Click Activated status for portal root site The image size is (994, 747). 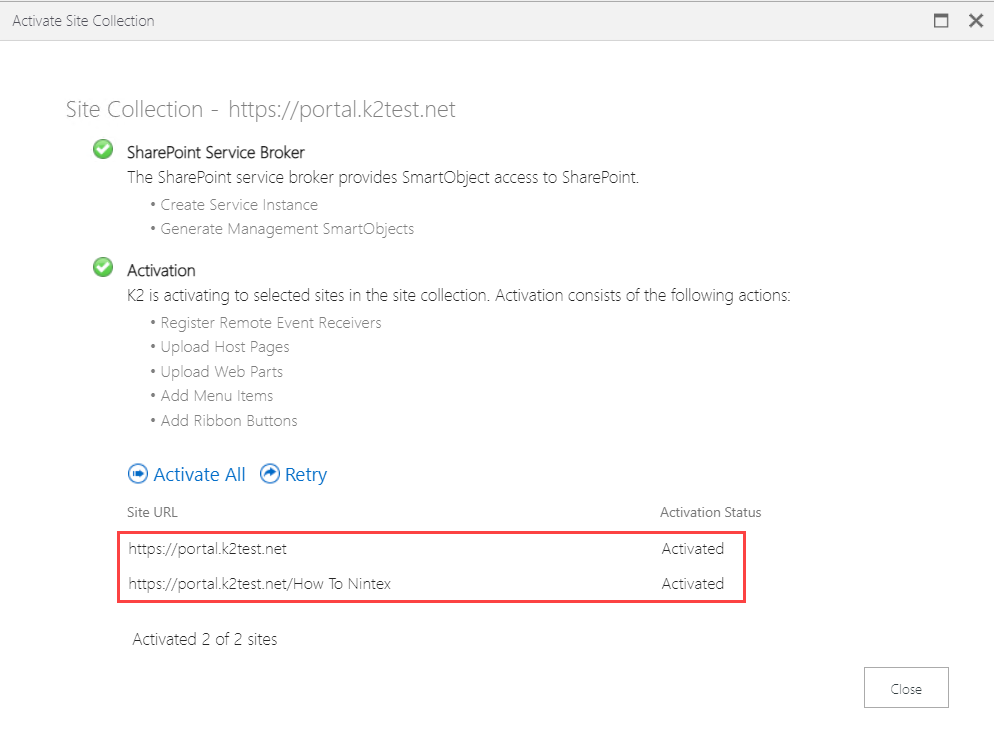point(692,549)
